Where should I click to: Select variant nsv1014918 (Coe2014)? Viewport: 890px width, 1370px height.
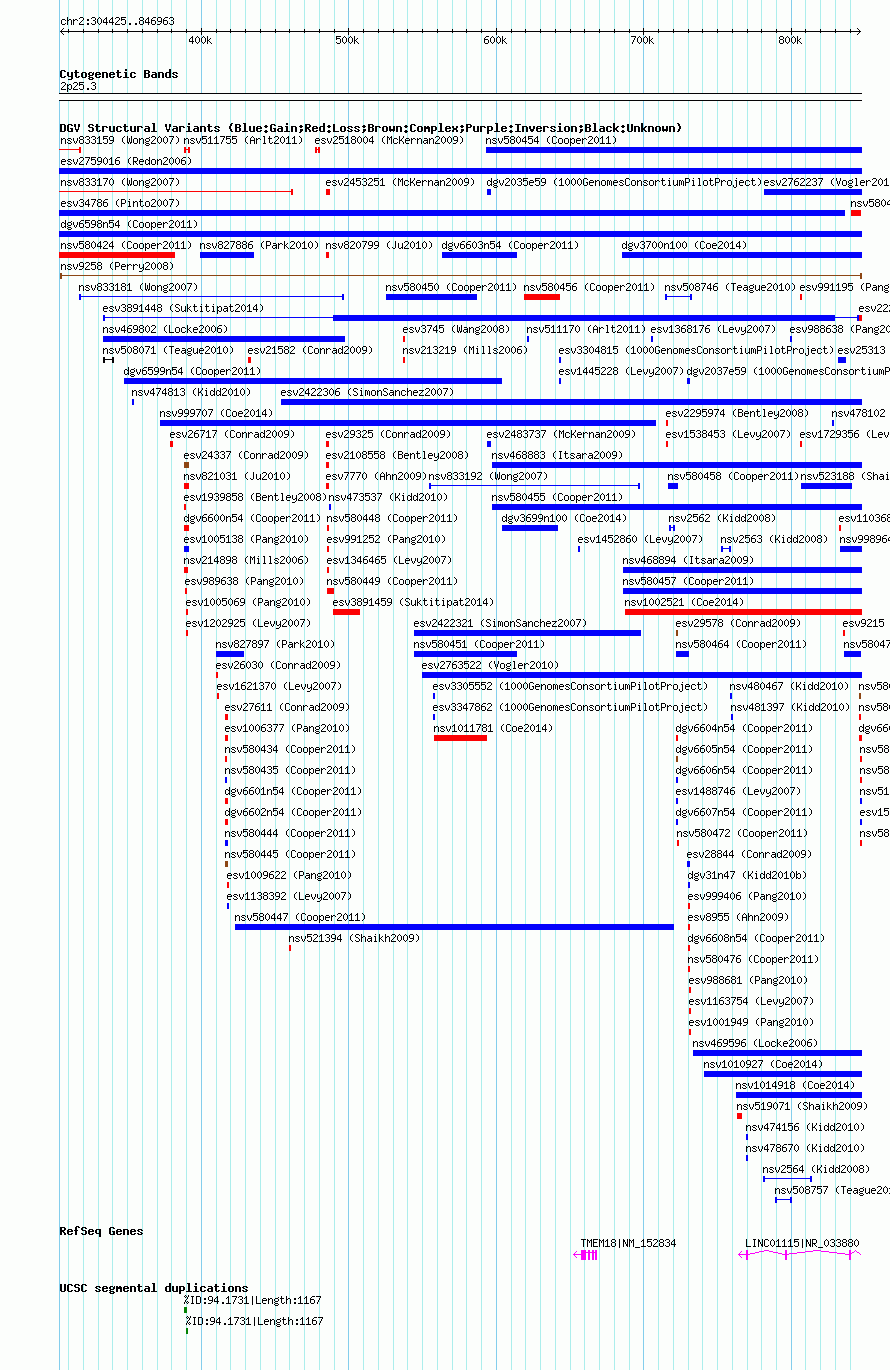click(799, 1095)
